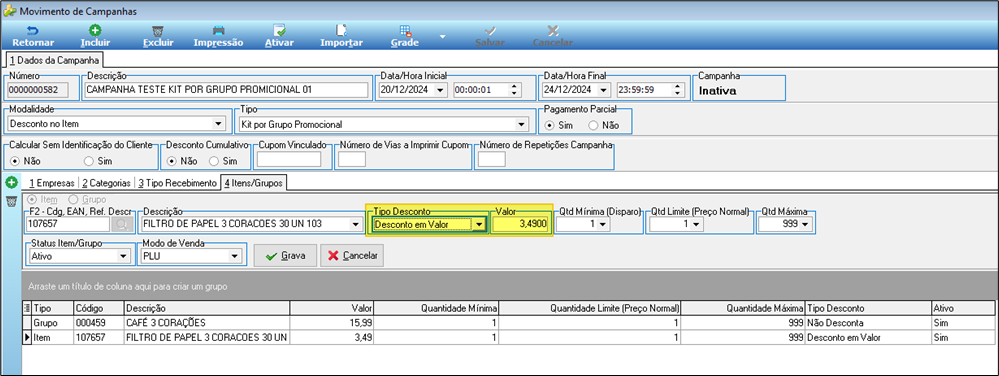Select Sim for Desconto Cumulativo
This screenshot has width=999, height=376.
click(x=214, y=161)
